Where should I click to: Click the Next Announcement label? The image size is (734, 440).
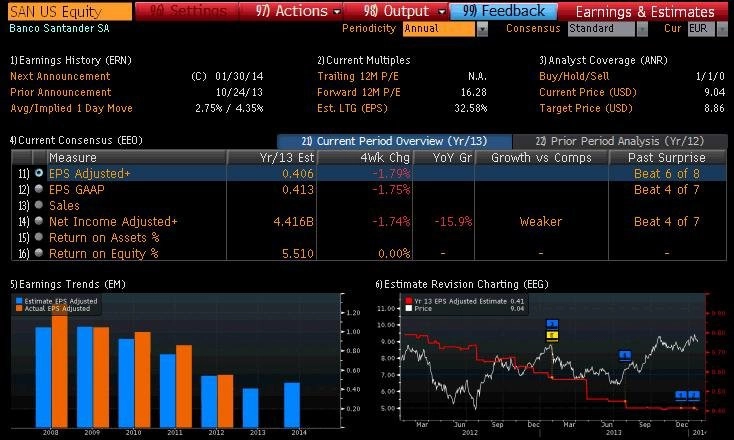(60, 76)
